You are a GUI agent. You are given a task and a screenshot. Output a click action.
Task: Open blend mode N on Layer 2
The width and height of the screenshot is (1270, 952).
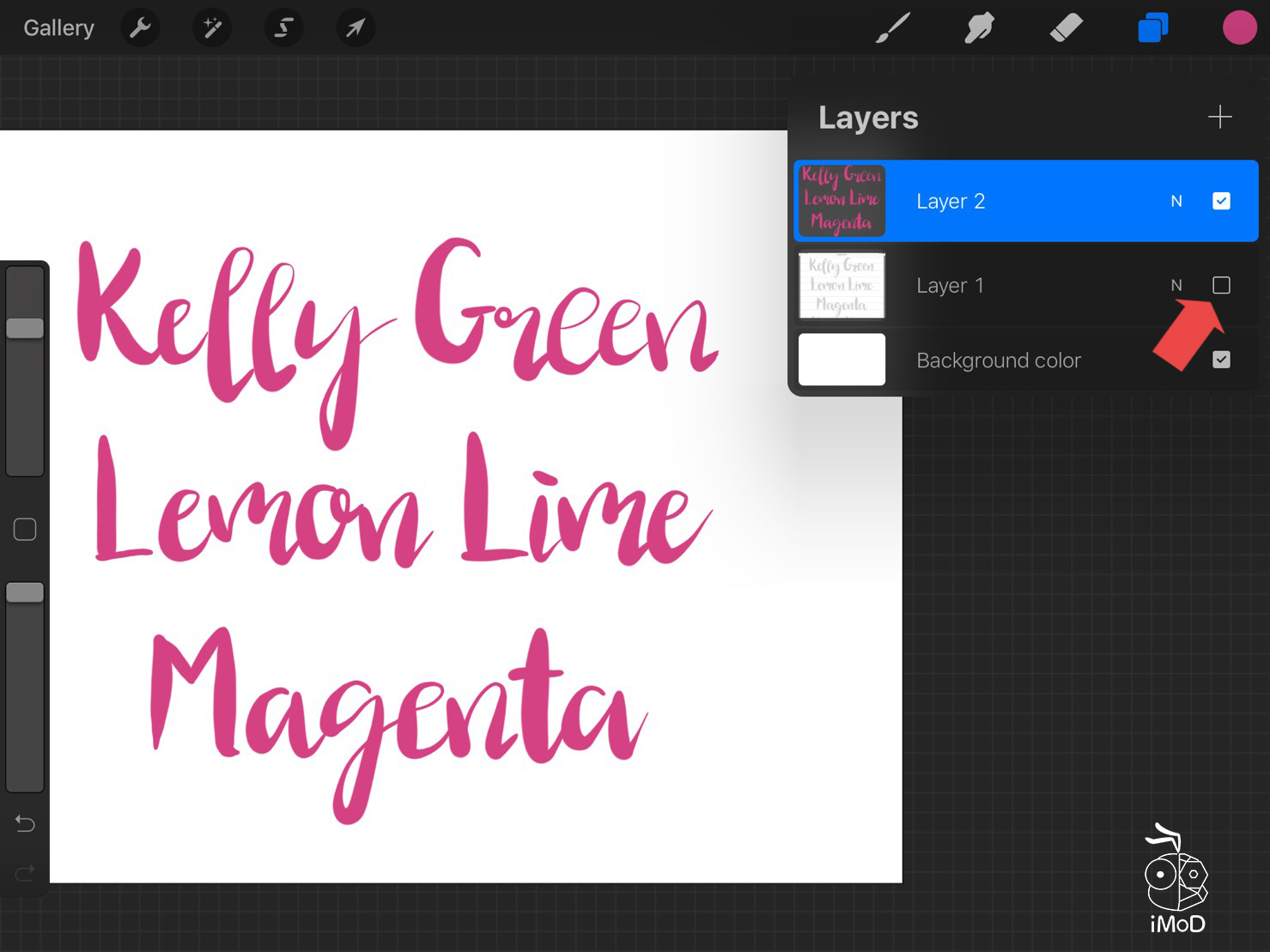pyautogui.click(x=1176, y=201)
